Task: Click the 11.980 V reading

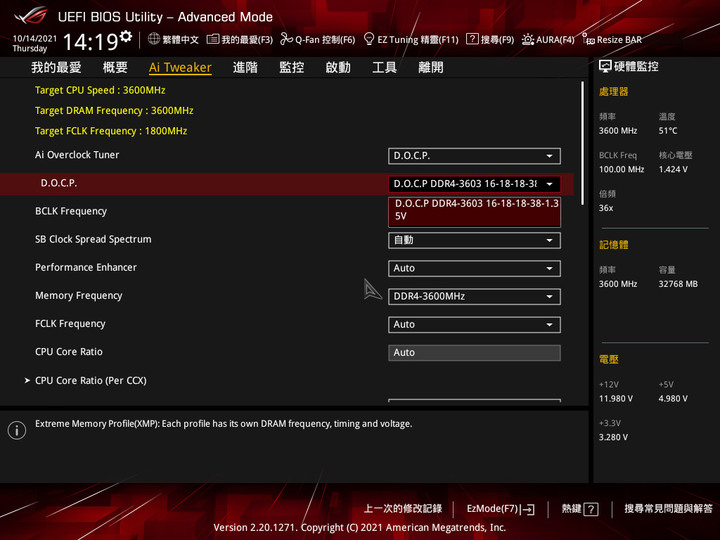Action: tap(616, 399)
